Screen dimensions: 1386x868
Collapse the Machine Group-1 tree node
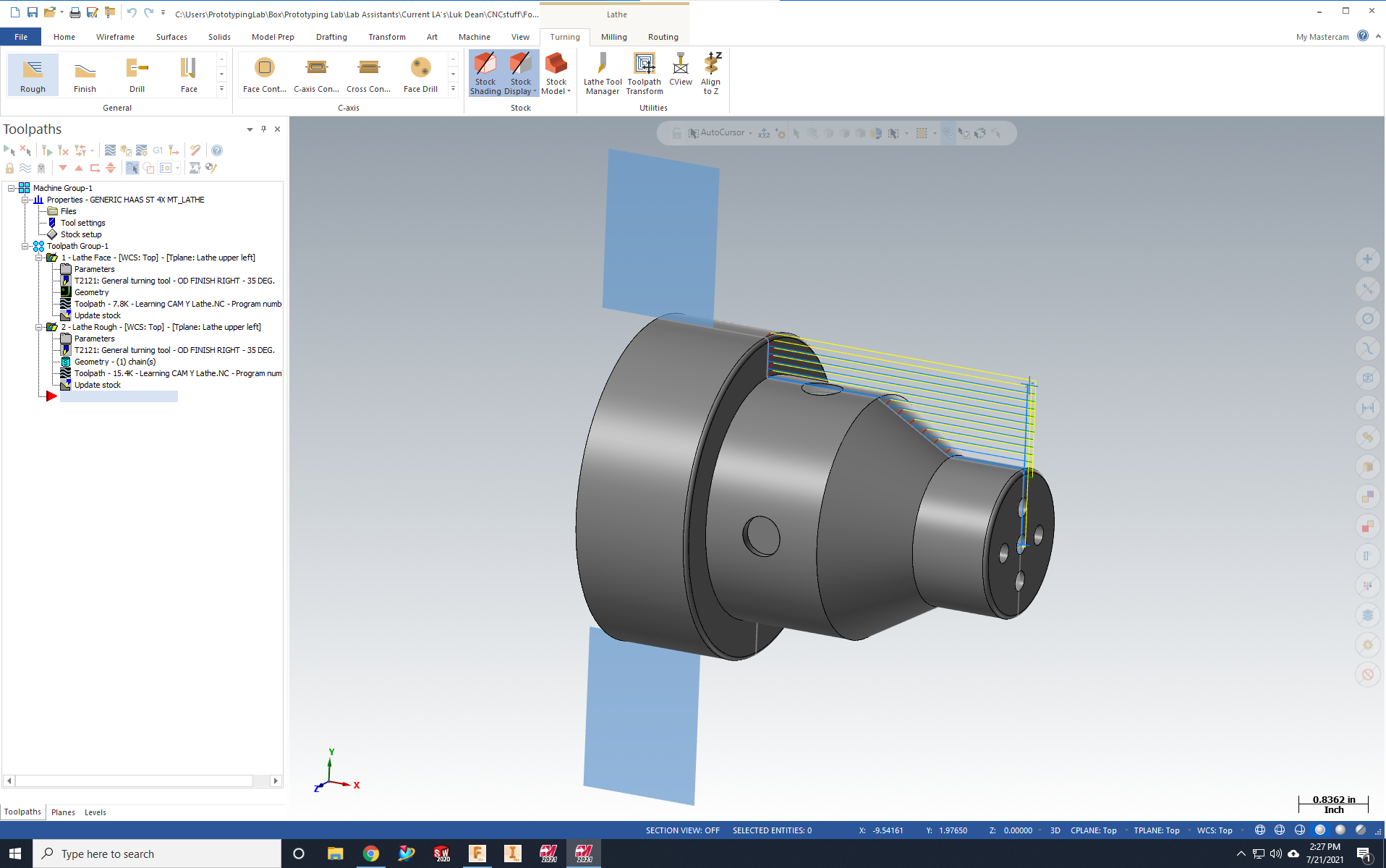(x=12, y=188)
